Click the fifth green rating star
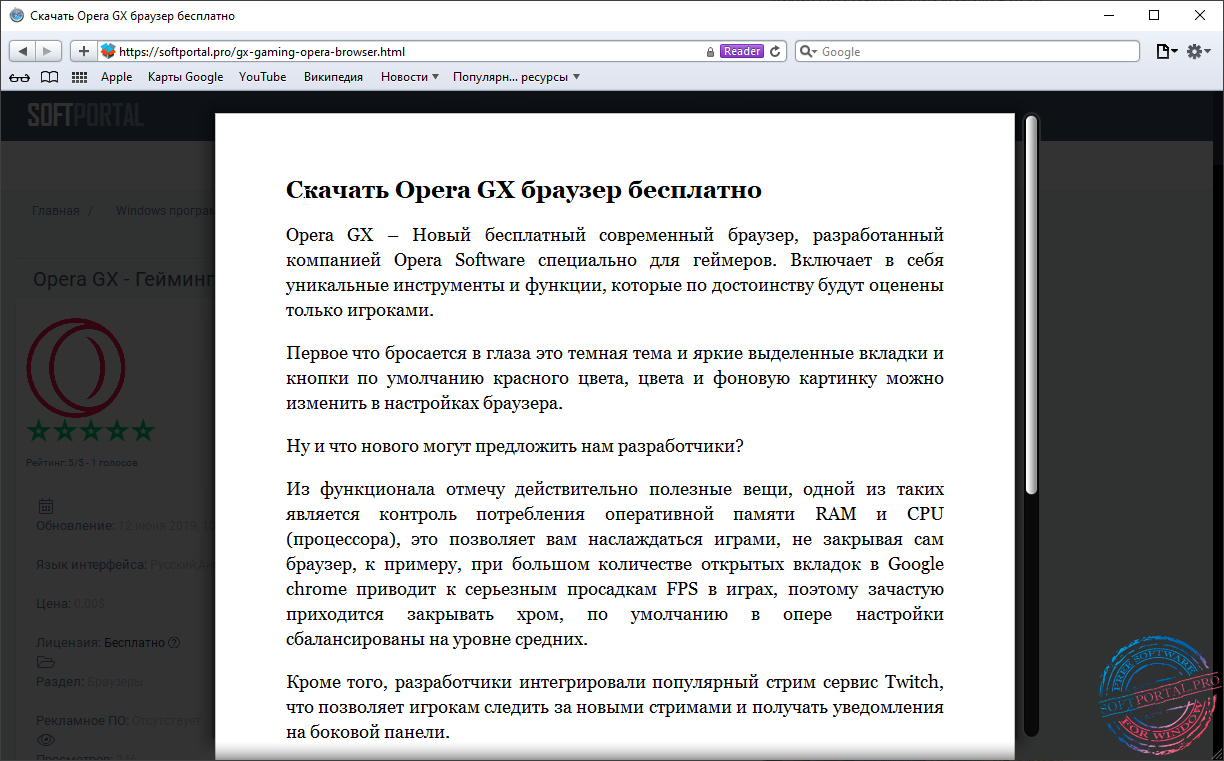Screen dimensions: 1224x761 tap(144, 431)
